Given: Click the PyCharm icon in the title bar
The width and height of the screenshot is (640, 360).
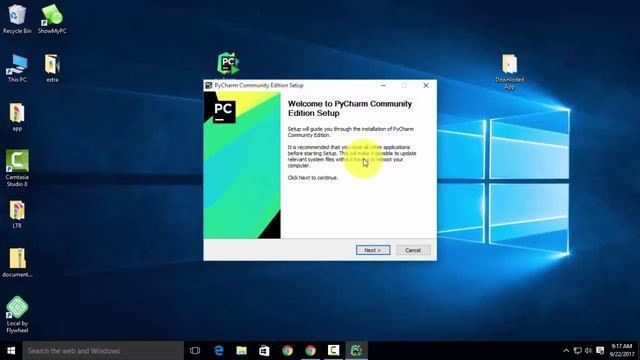Looking at the screenshot, I should [209, 85].
